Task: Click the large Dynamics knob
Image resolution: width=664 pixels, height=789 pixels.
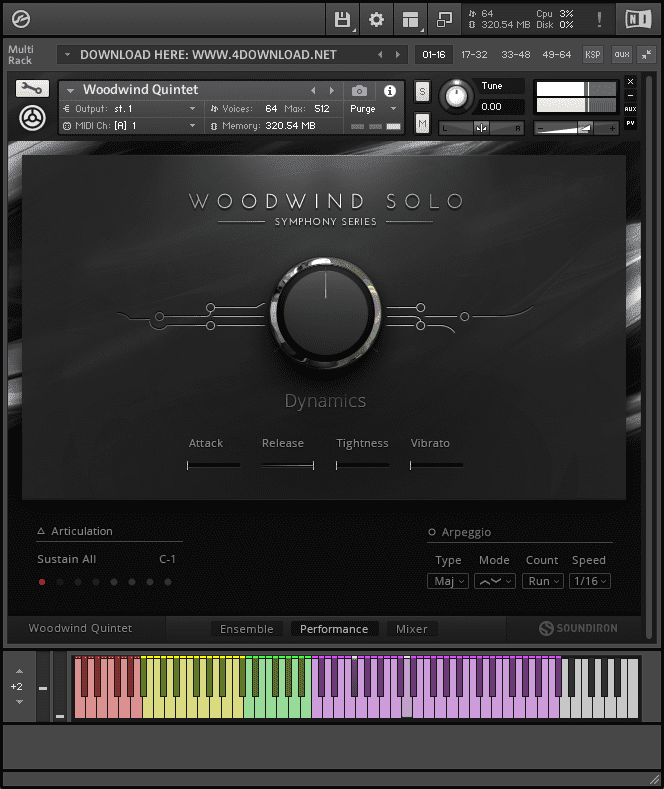Action: (x=325, y=312)
